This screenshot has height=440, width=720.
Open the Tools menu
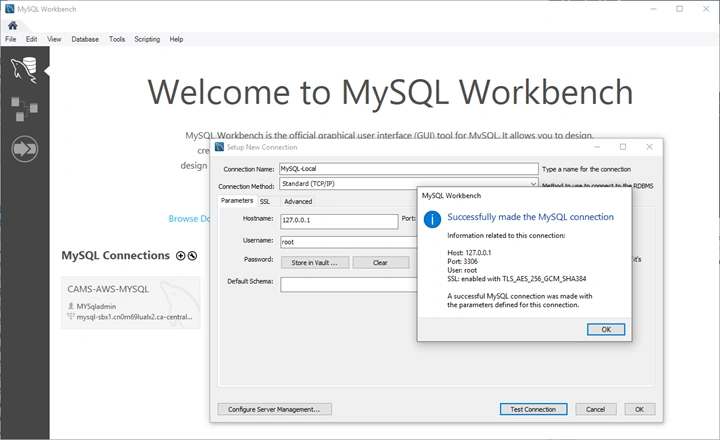[117, 39]
